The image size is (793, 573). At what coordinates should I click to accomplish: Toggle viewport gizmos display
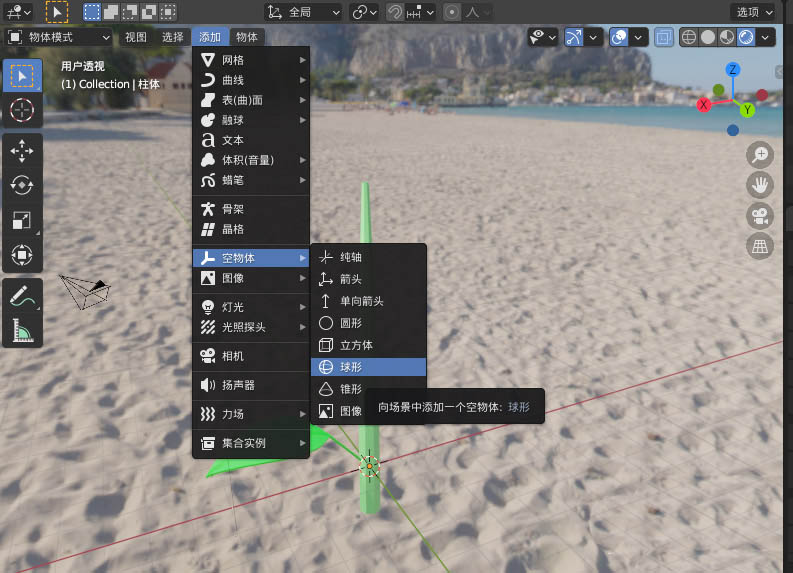574,37
